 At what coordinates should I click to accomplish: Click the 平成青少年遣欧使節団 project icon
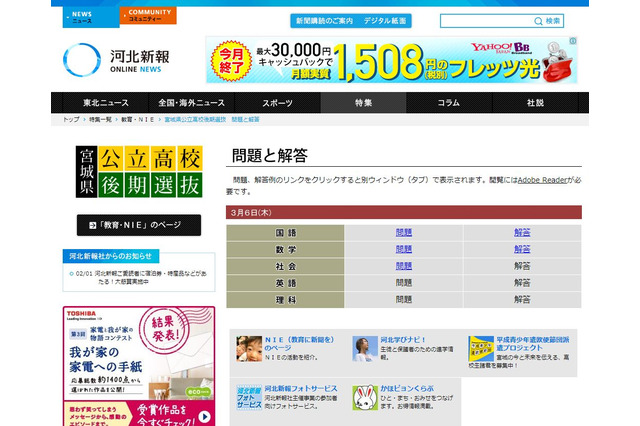[x=481, y=349]
